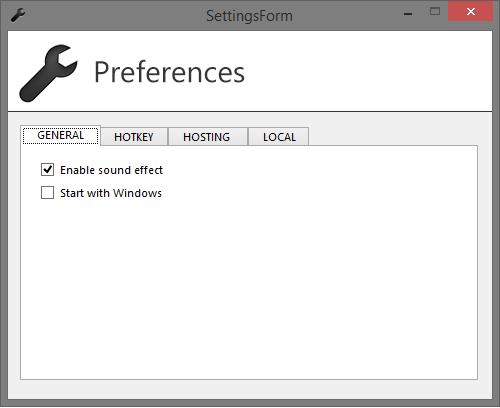This screenshot has width=500, height=408.
Task: Select the HOSTING tab
Action: (207, 137)
